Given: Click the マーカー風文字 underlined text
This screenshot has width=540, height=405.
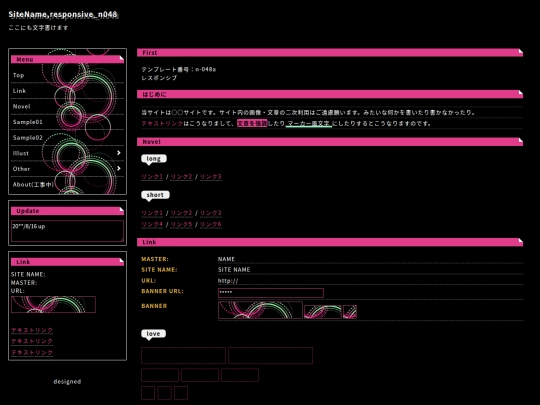Looking at the screenshot, I should (x=309, y=123).
